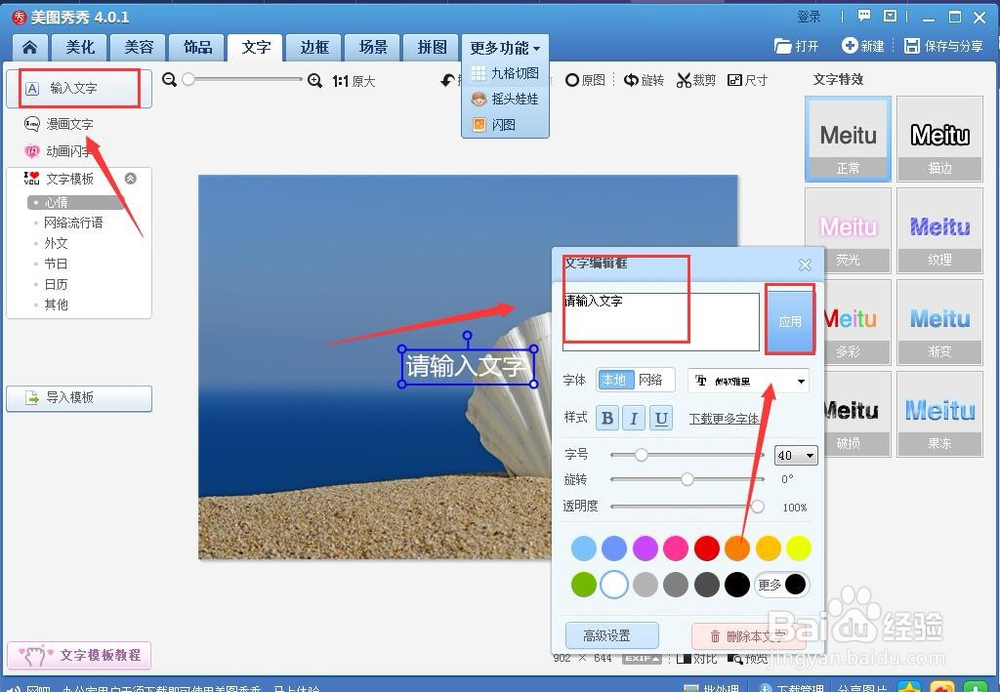Switch to the 美容 tab
This screenshot has width=1000, height=692.
point(138,47)
